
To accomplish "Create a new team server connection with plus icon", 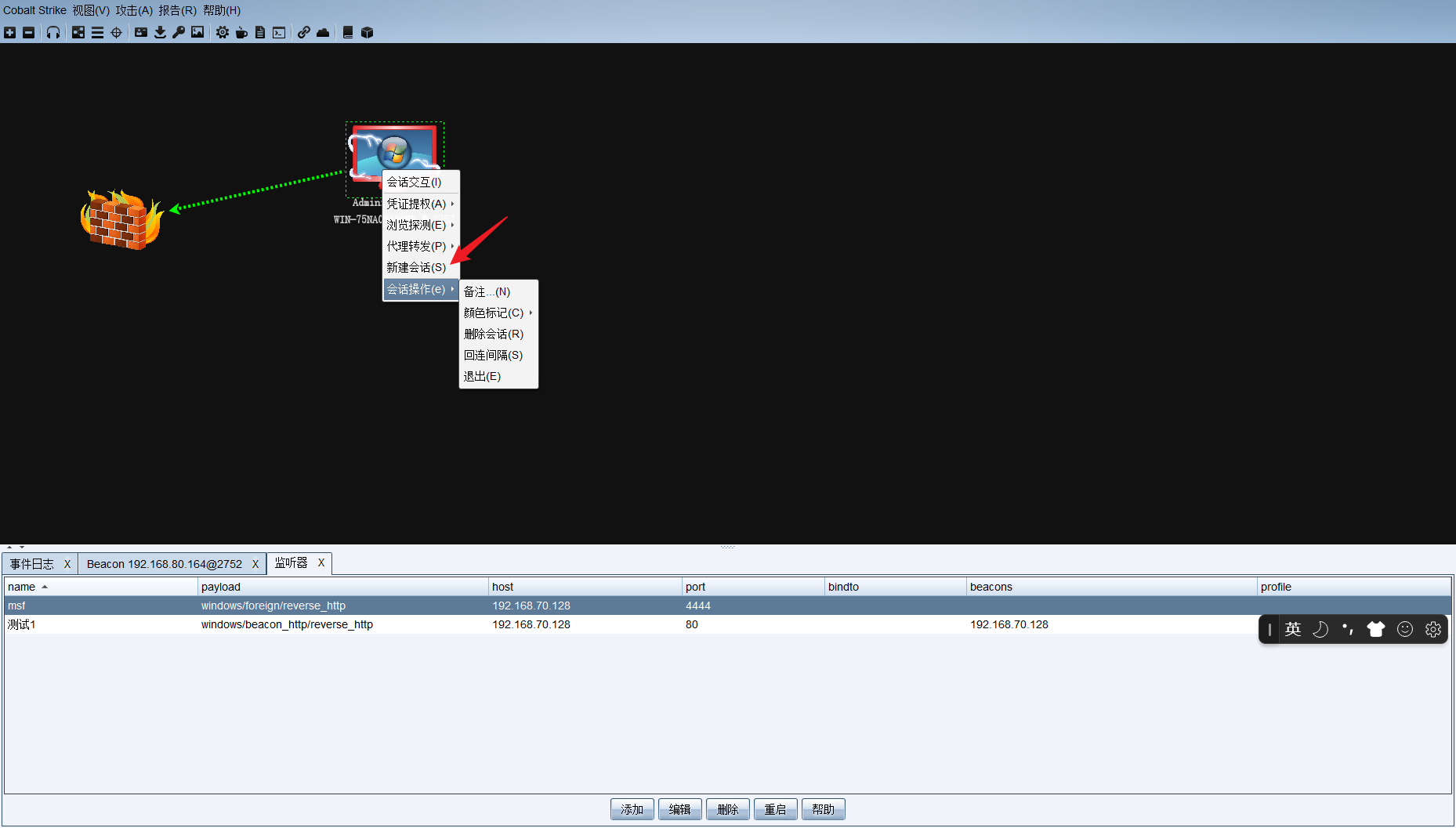I will 9,32.
